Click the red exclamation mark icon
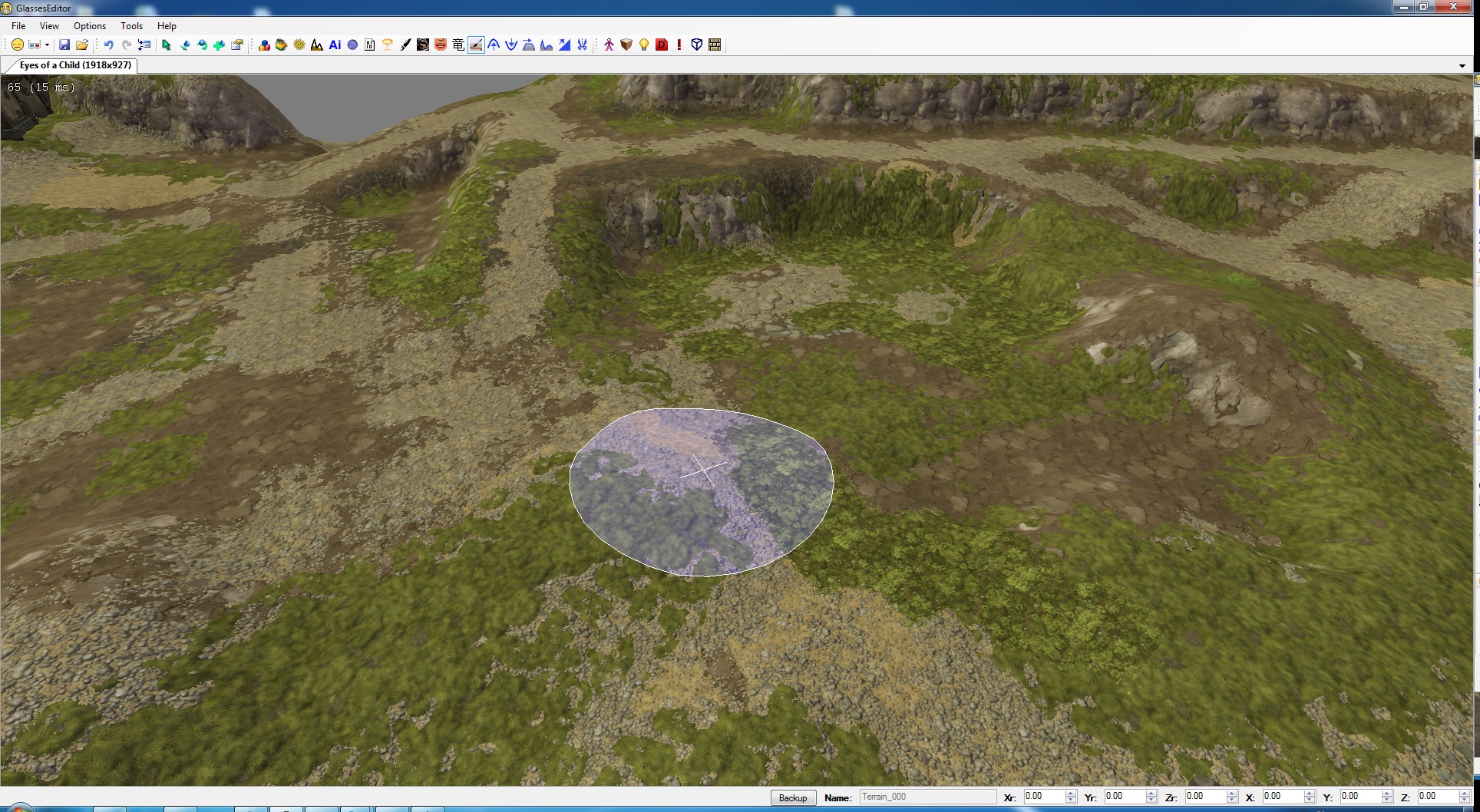Screen dimensions: 1480x812 click(x=679, y=45)
